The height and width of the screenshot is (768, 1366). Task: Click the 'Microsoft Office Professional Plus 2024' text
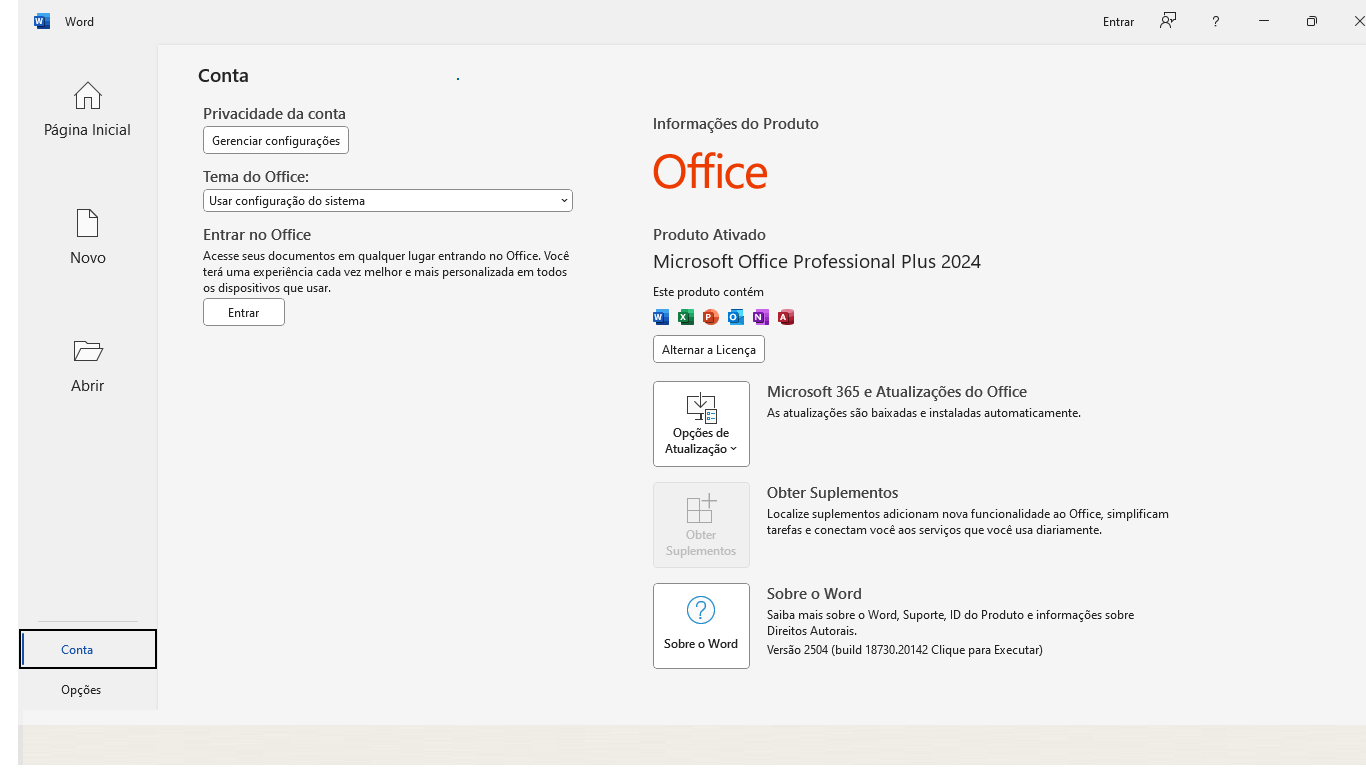tap(817, 262)
